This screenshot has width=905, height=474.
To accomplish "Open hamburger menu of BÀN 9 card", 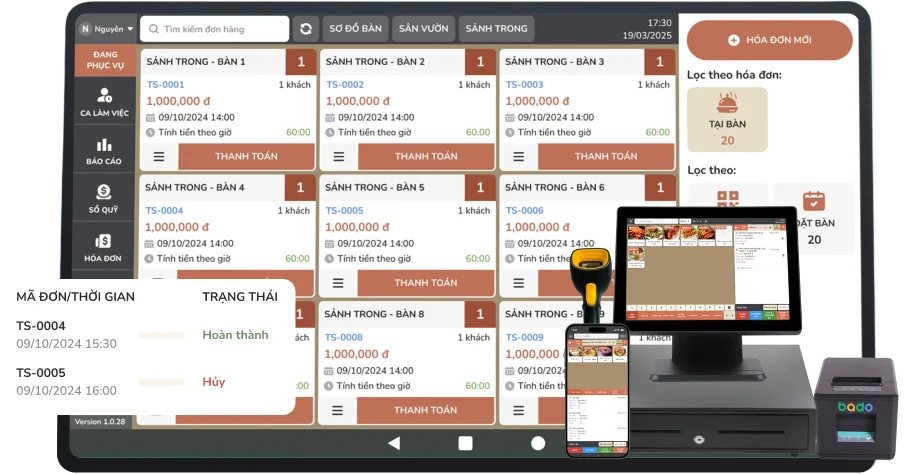I will click(x=519, y=410).
